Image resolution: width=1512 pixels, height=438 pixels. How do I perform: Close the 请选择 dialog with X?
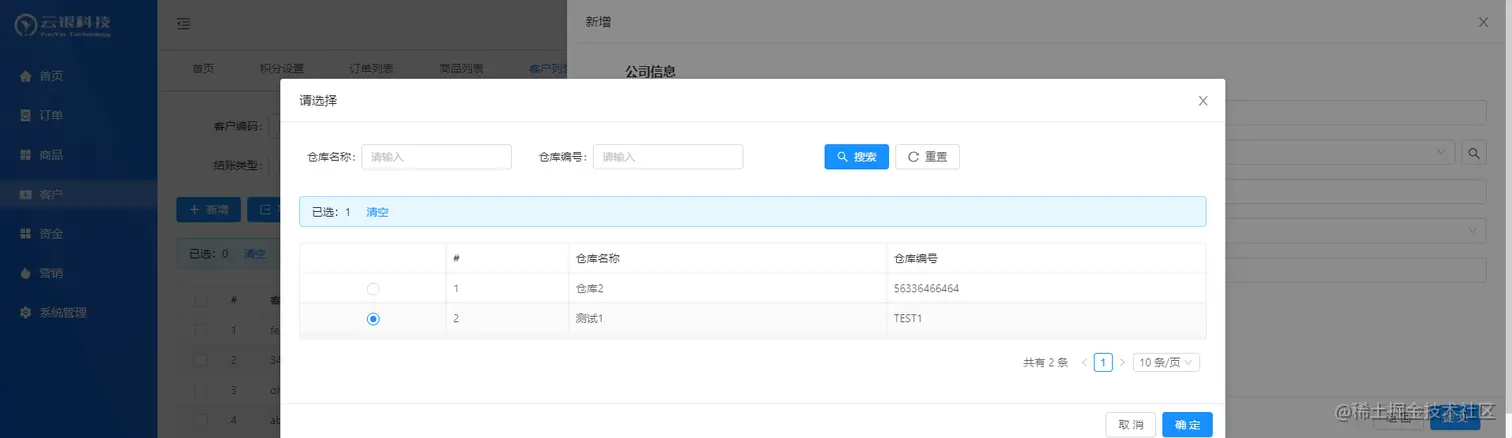pos(1203,101)
